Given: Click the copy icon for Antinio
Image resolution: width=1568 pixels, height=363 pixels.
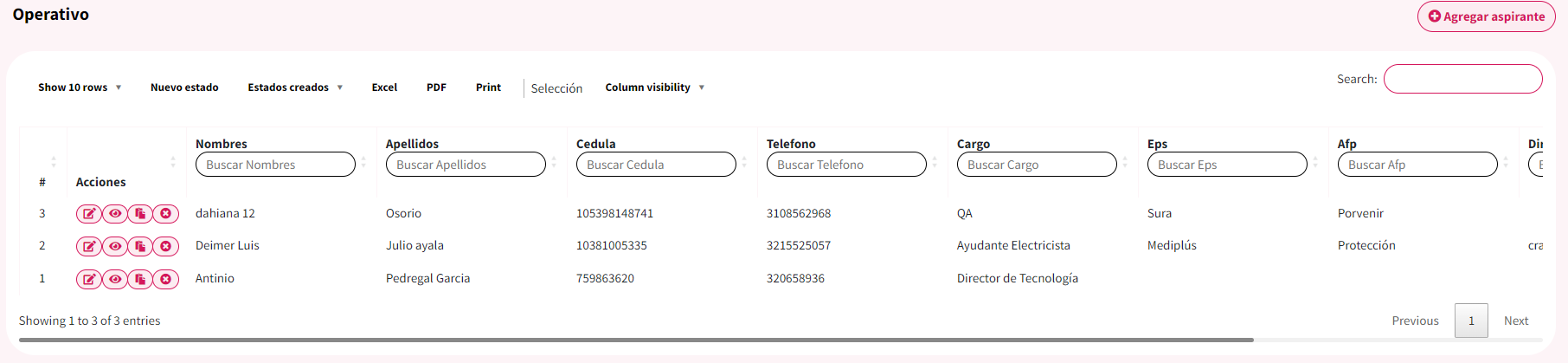Looking at the screenshot, I should (140, 279).
